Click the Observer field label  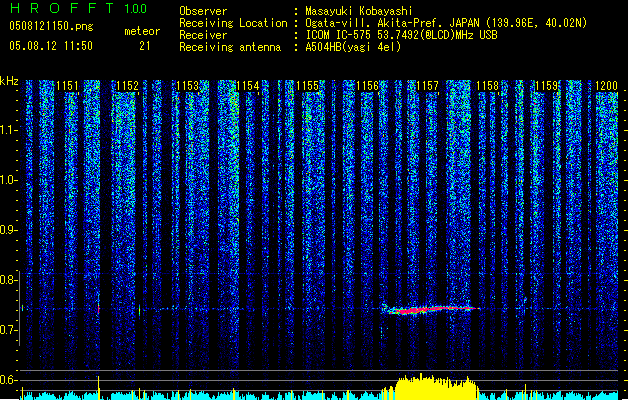[203, 11]
